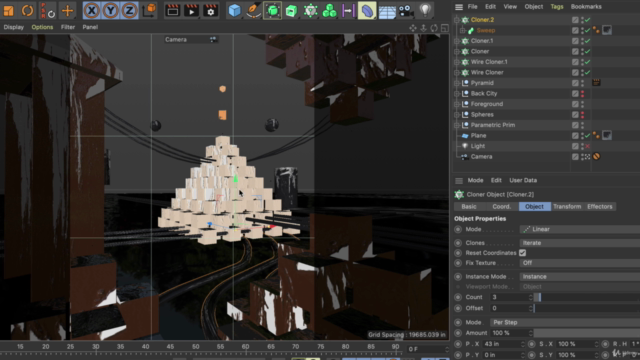Open the Bookmarks menu
640x360 pixels.
pos(586,7)
